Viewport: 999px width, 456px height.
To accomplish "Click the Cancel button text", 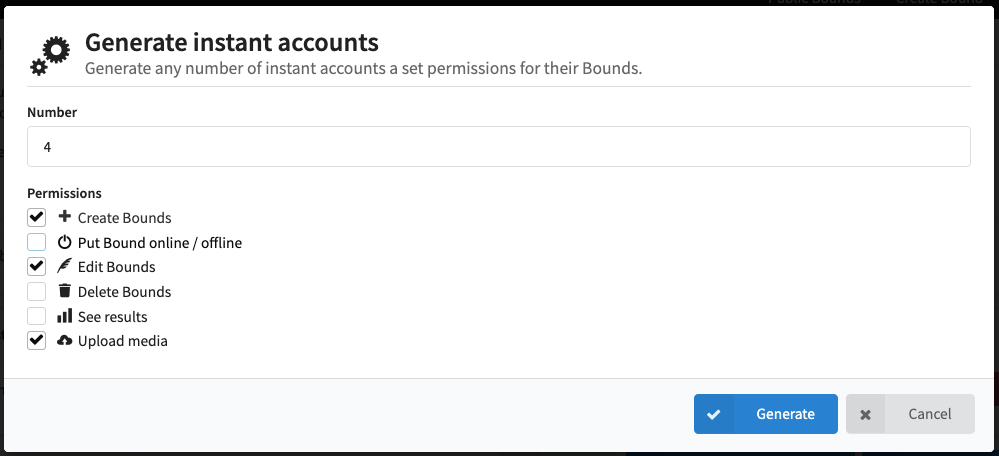I will click(x=930, y=414).
